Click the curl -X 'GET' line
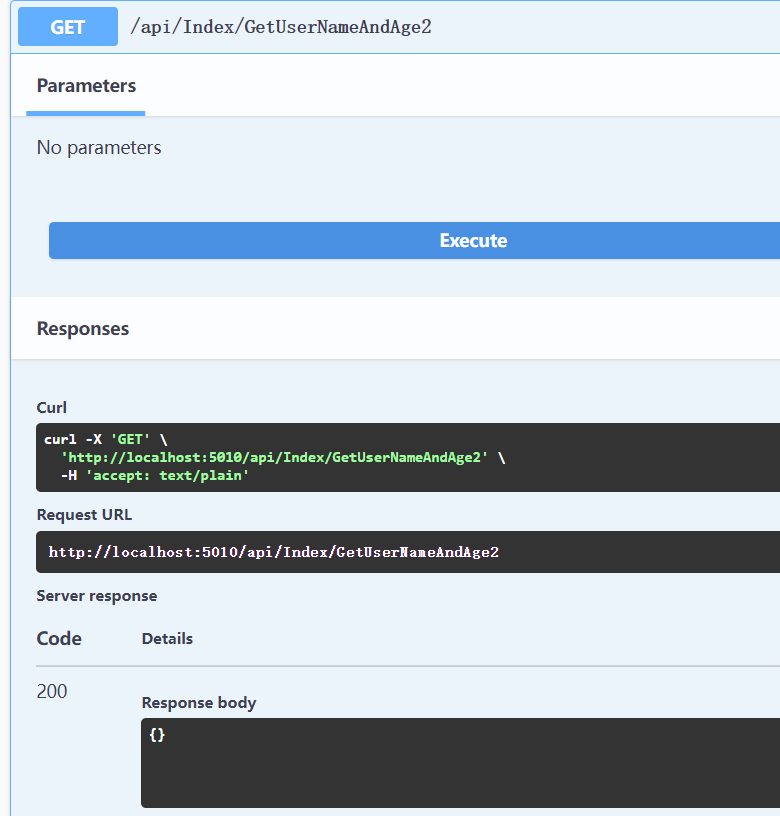This screenshot has width=780, height=816. tap(105, 440)
